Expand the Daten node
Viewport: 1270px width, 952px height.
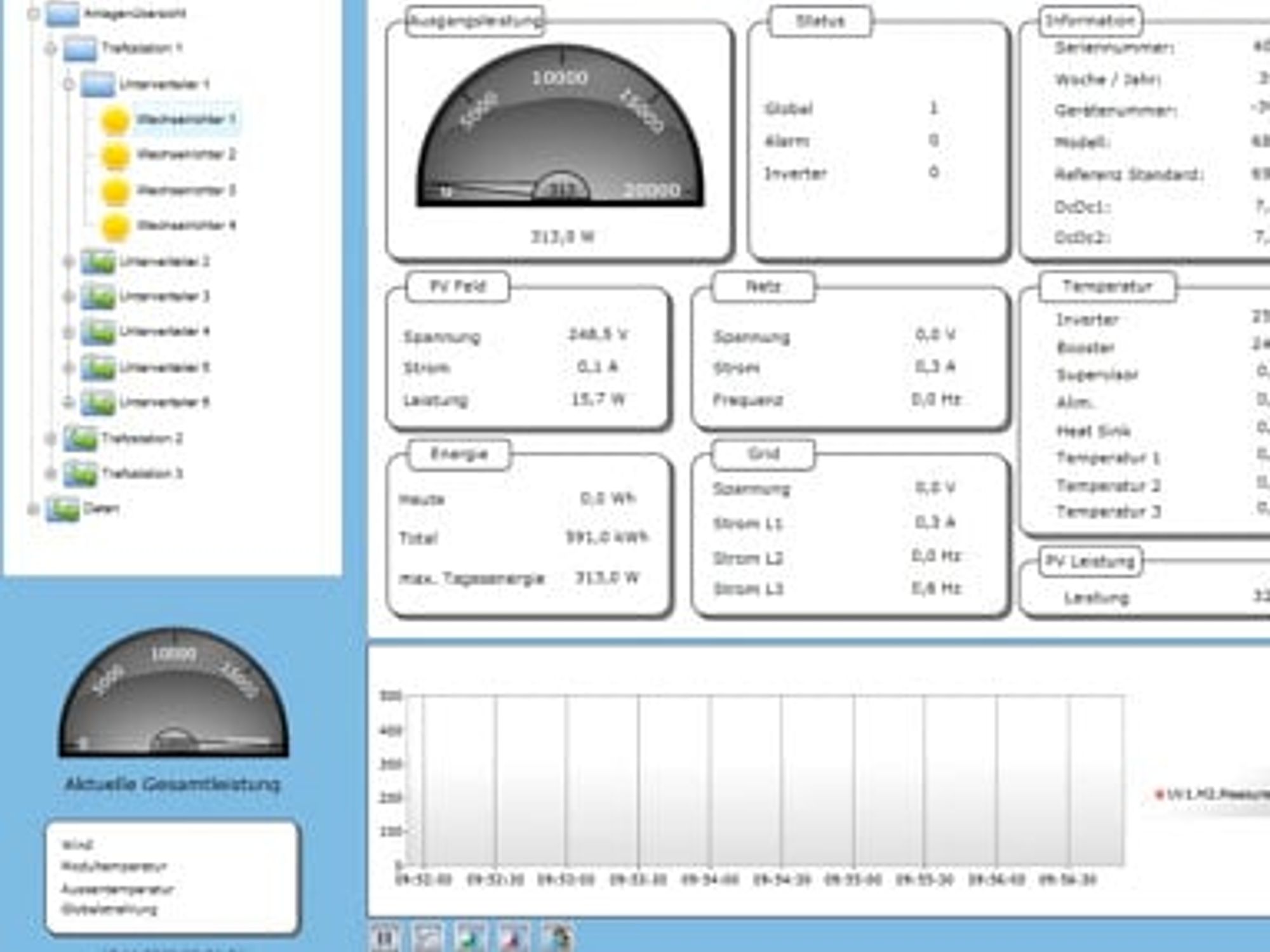33,509
